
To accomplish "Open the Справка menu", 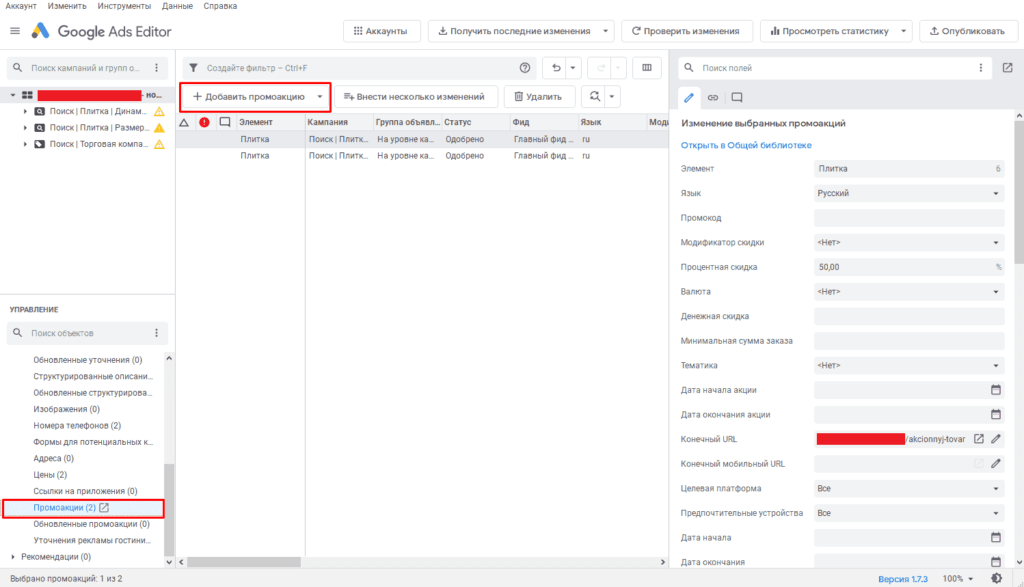I will click(x=220, y=6).
